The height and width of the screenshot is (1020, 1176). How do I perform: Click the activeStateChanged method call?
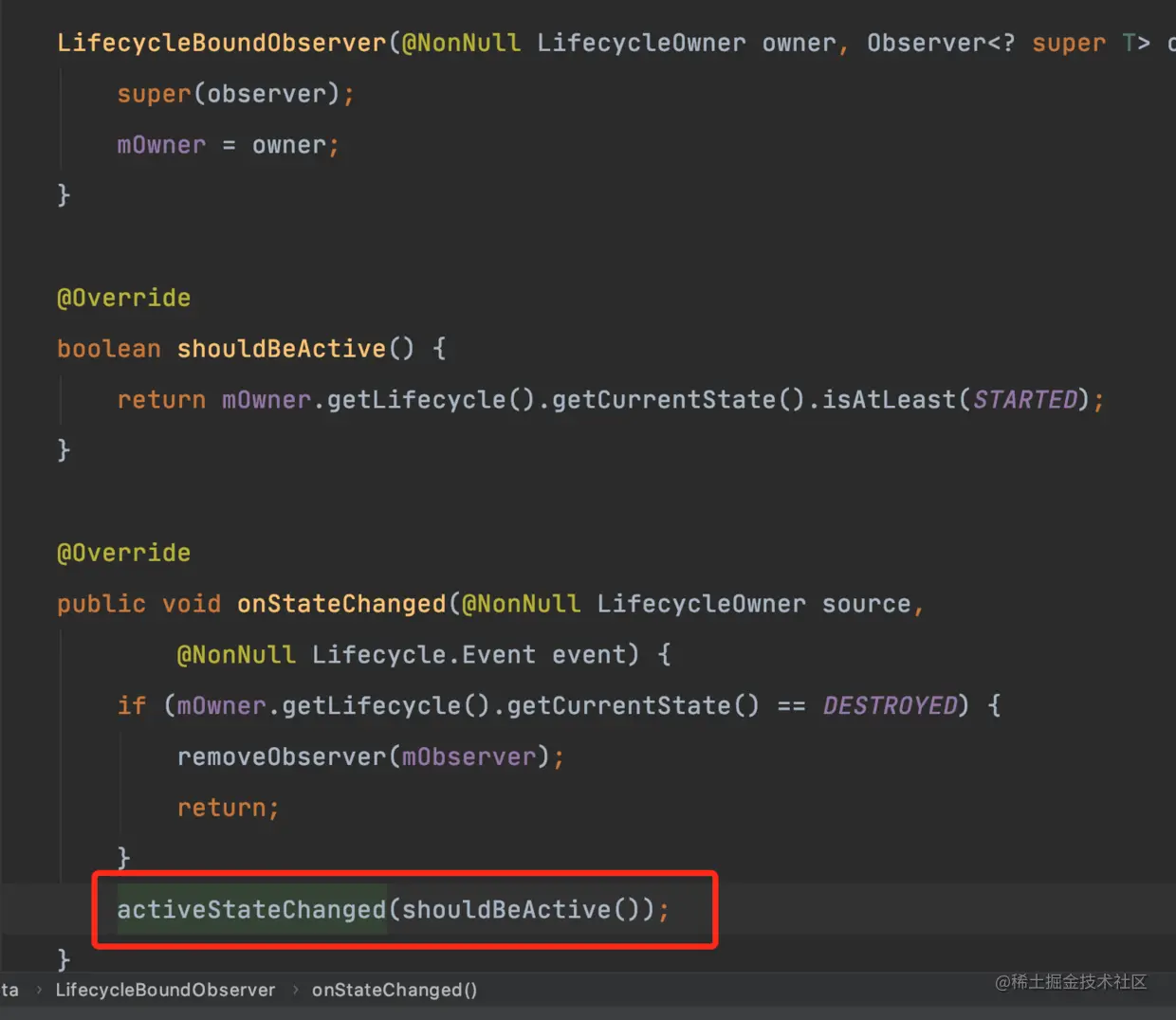pos(251,909)
